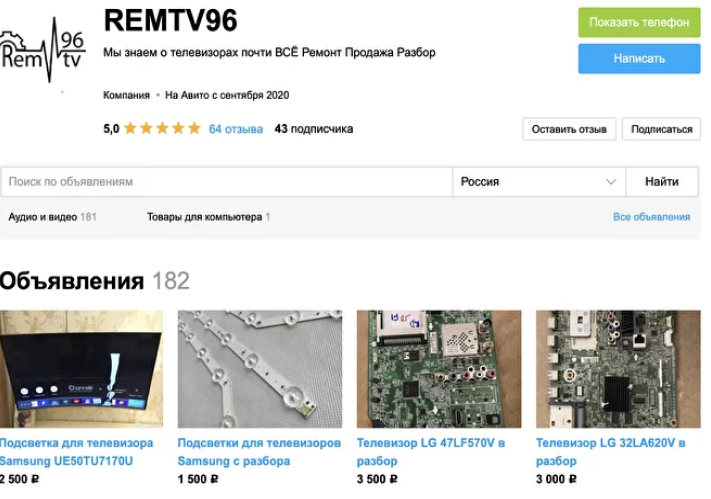This screenshot has height=499, width=711.
Task: Click the five-star rating icons
Action: (162, 128)
